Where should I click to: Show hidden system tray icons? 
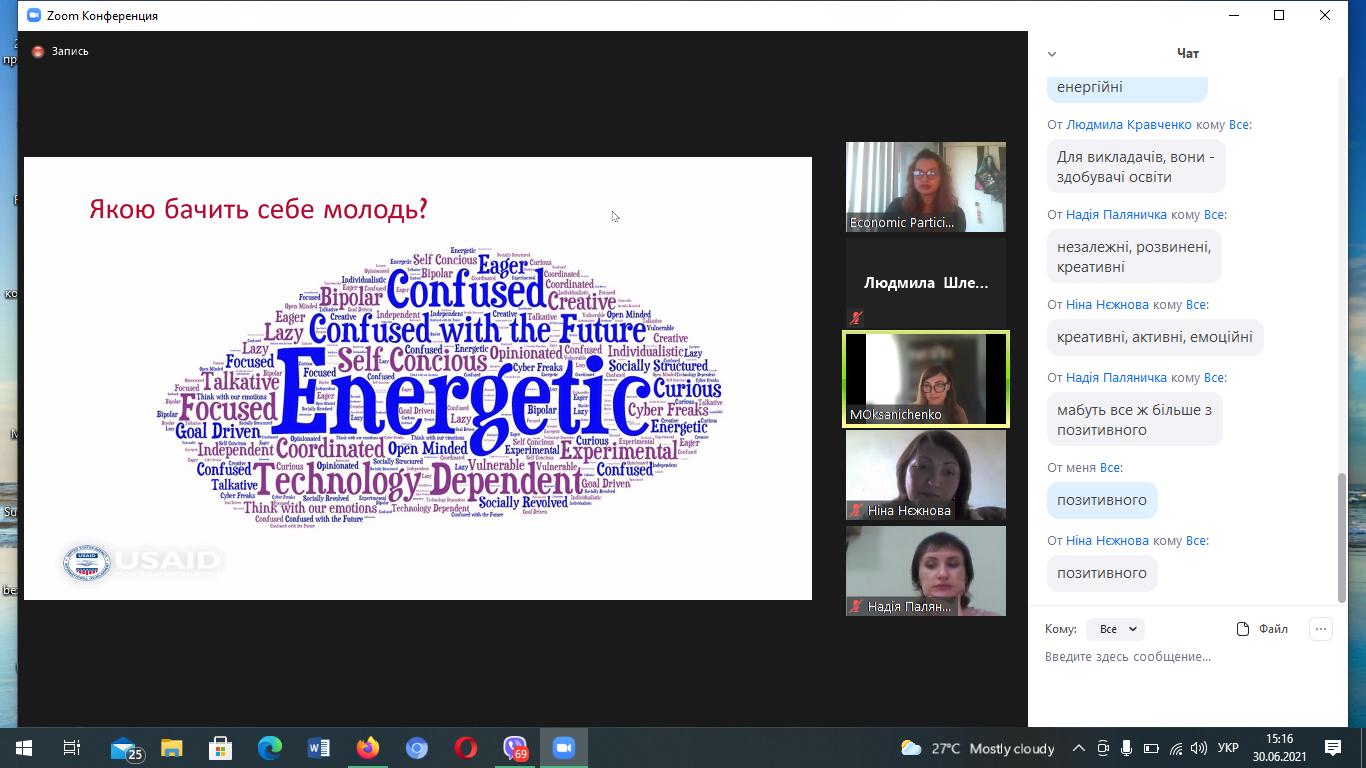1078,748
